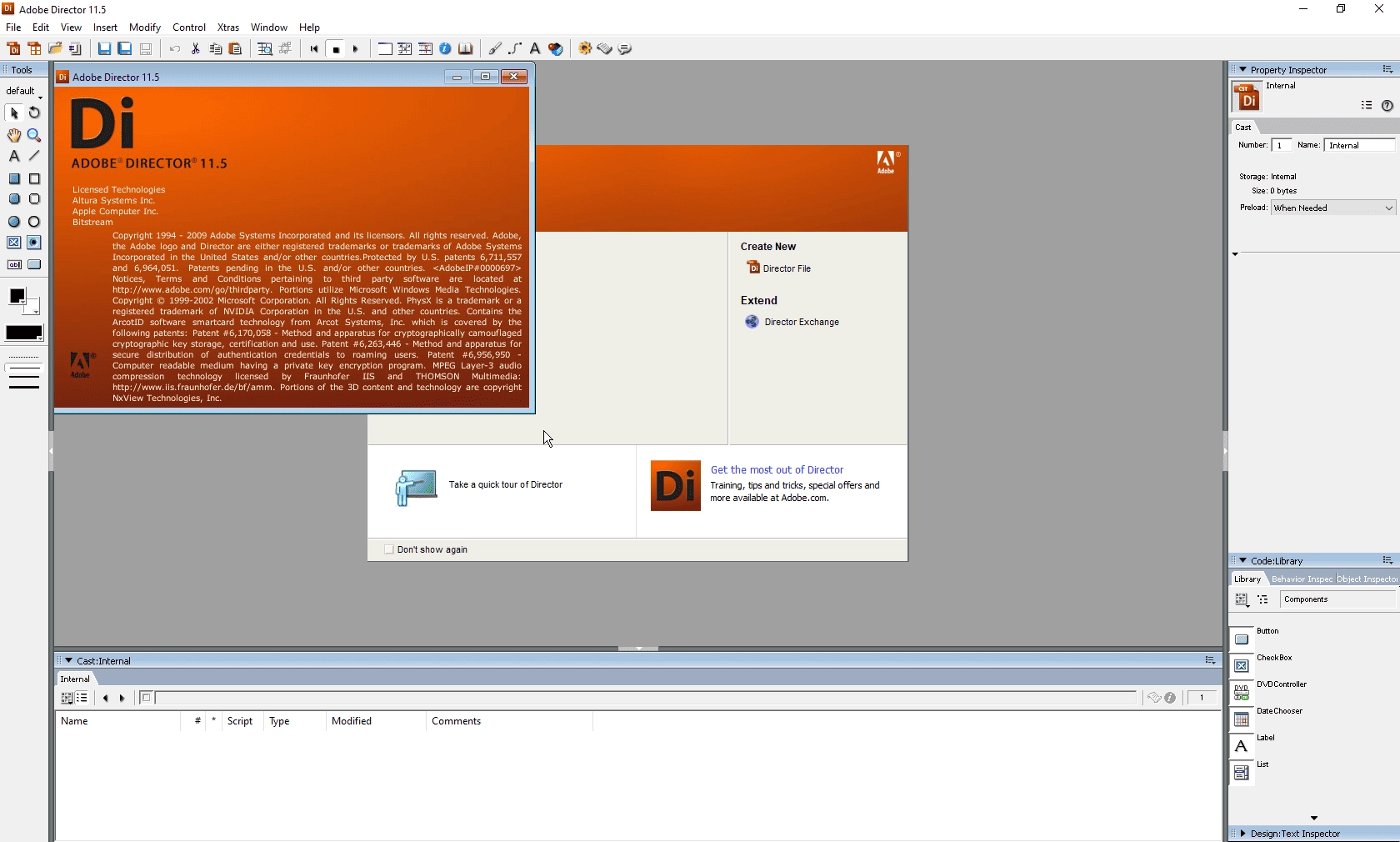1400x842 pixels.
Task: Select the Rotate and Skew tool
Action: tap(34, 113)
